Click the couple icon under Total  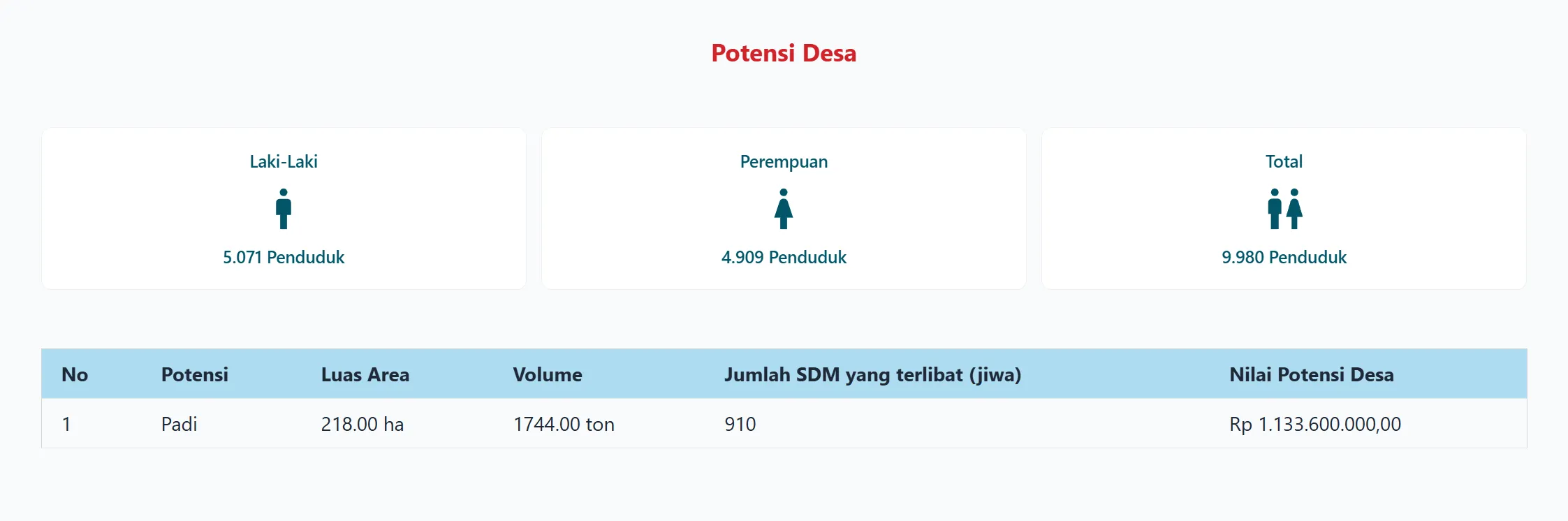pyautogui.click(x=1284, y=209)
